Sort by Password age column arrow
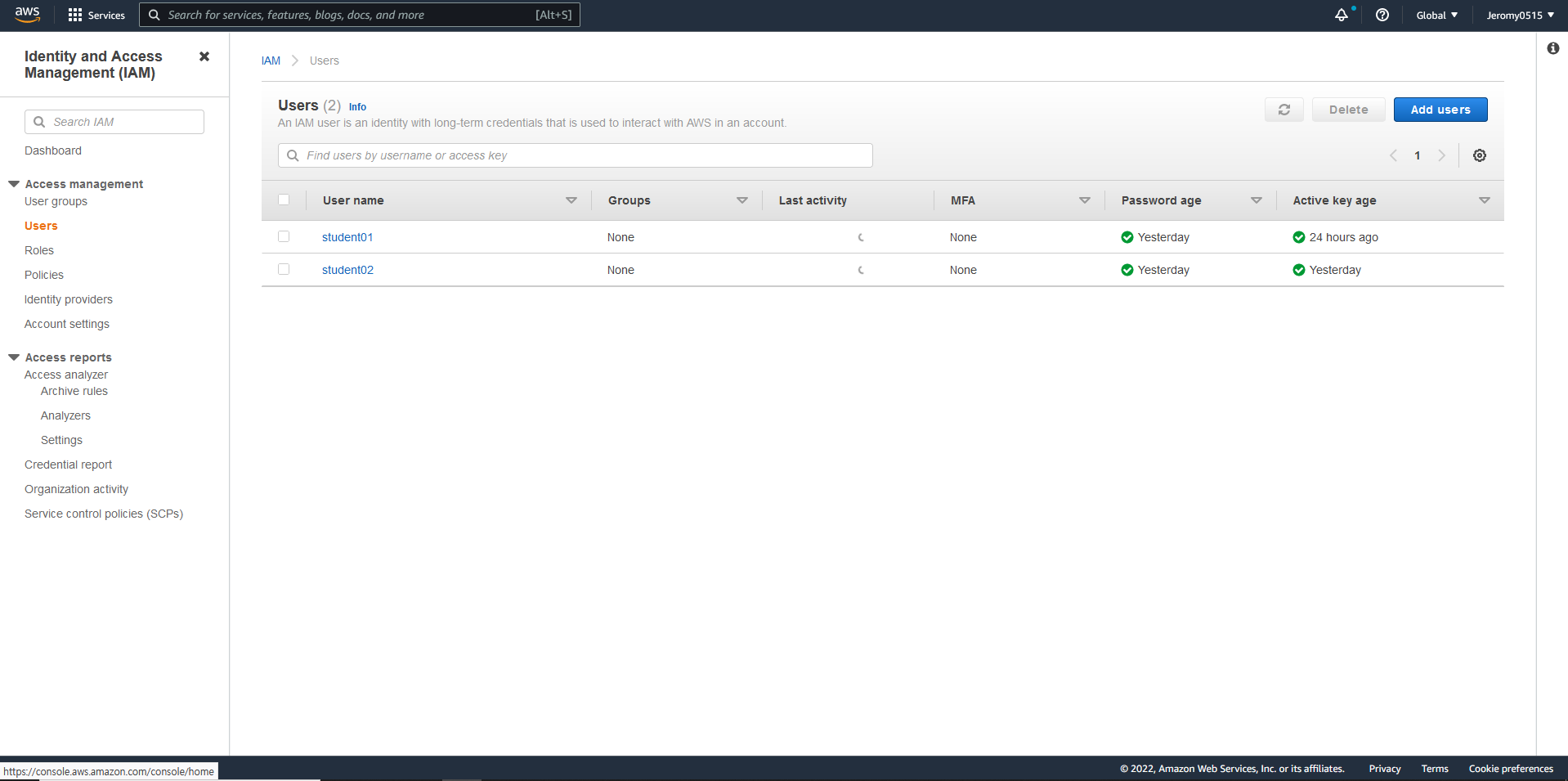 tap(1257, 200)
